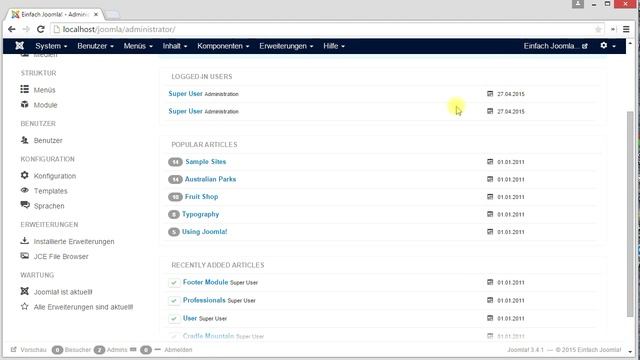Click the Alle Erweiterungen star icon
The height and width of the screenshot is (360, 640).
[24, 306]
